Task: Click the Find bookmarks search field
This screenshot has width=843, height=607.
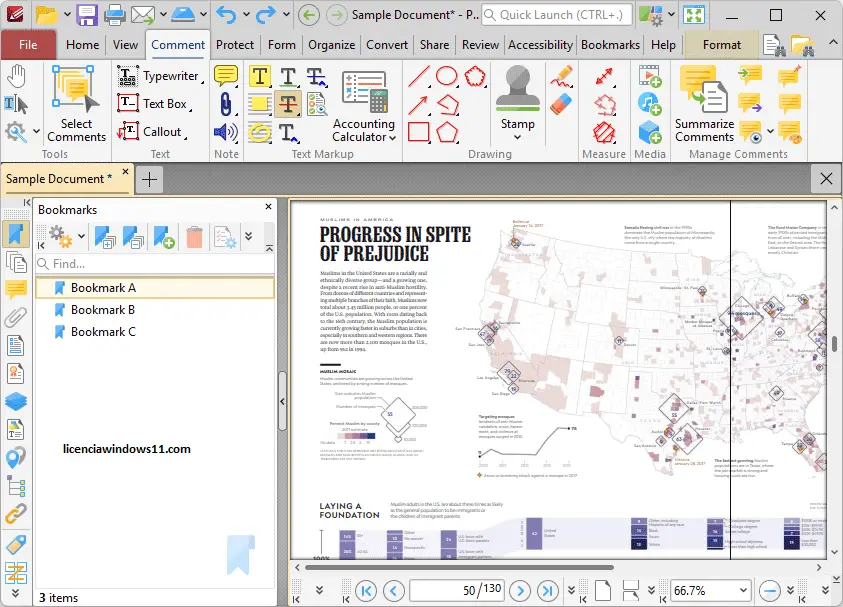Action: 155,264
